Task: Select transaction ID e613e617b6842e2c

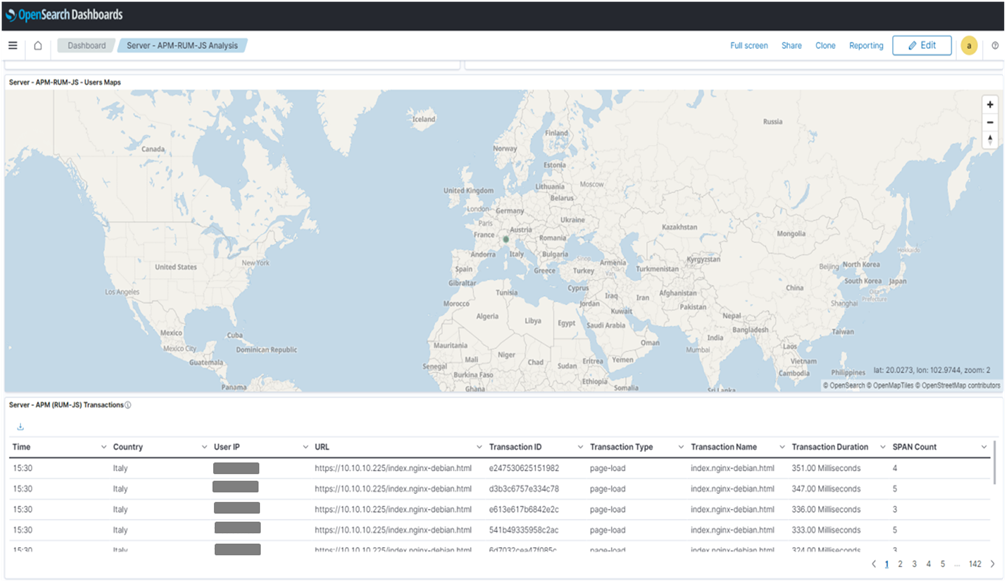Action: [x=524, y=509]
